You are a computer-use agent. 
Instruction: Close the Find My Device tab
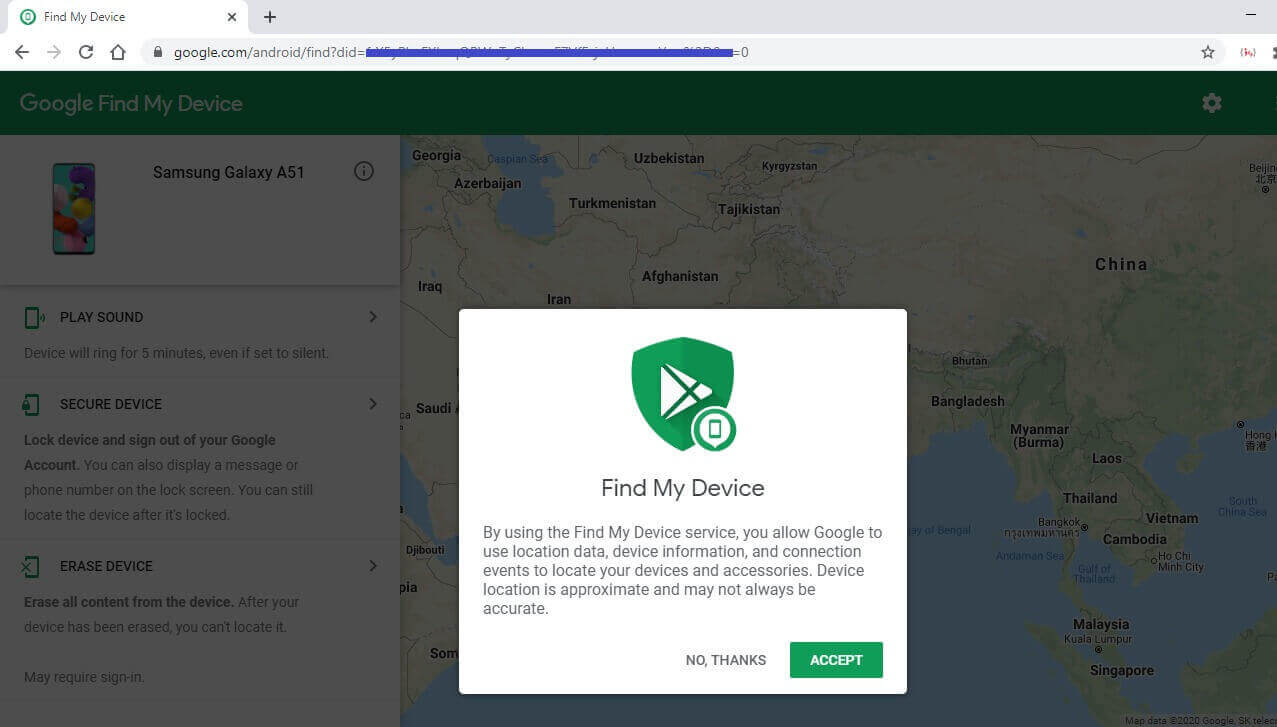[232, 17]
